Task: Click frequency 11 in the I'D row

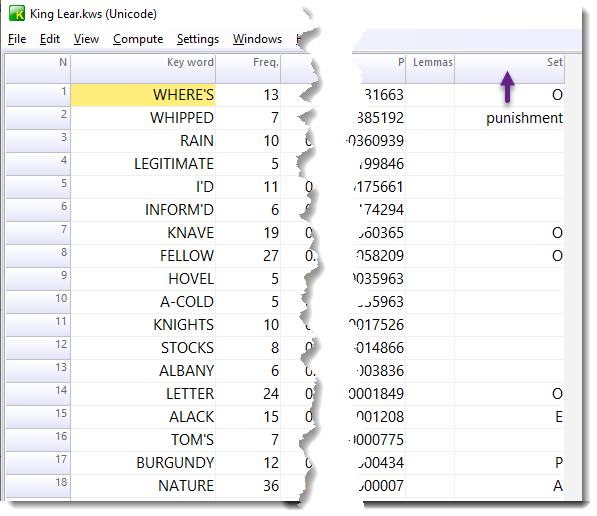Action: coord(271,187)
